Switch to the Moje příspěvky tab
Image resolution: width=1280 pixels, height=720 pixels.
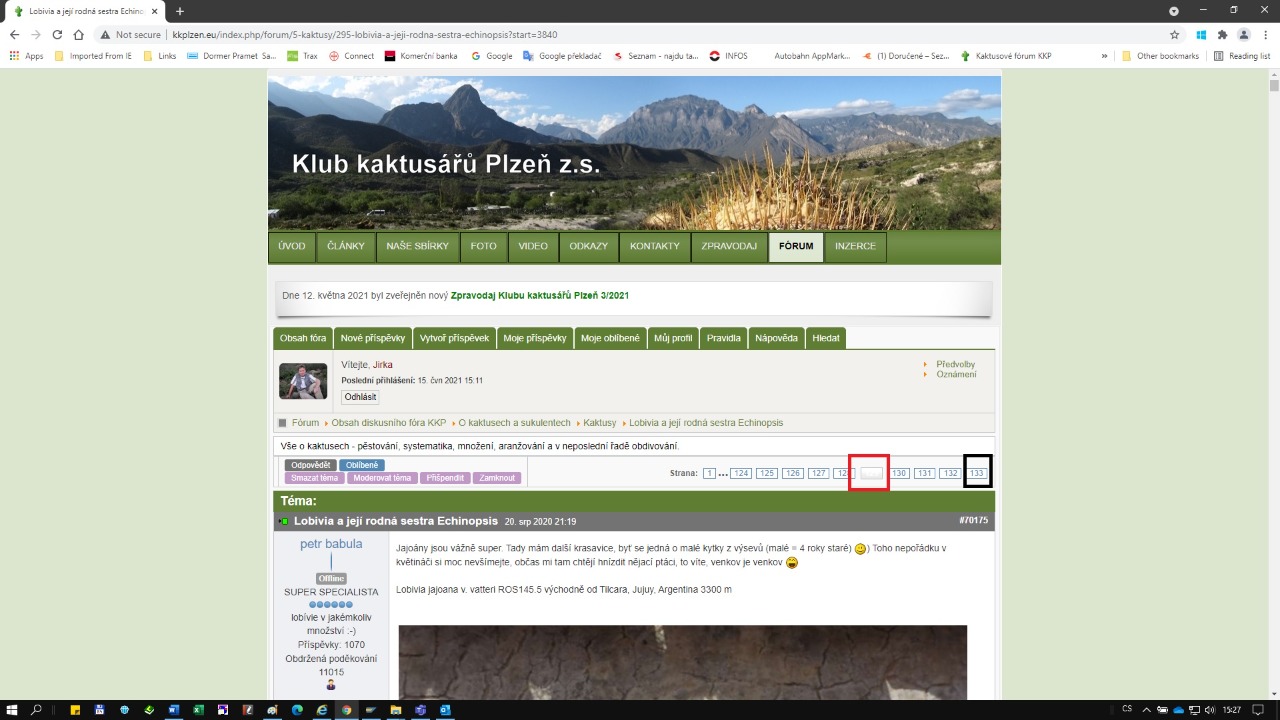535,338
